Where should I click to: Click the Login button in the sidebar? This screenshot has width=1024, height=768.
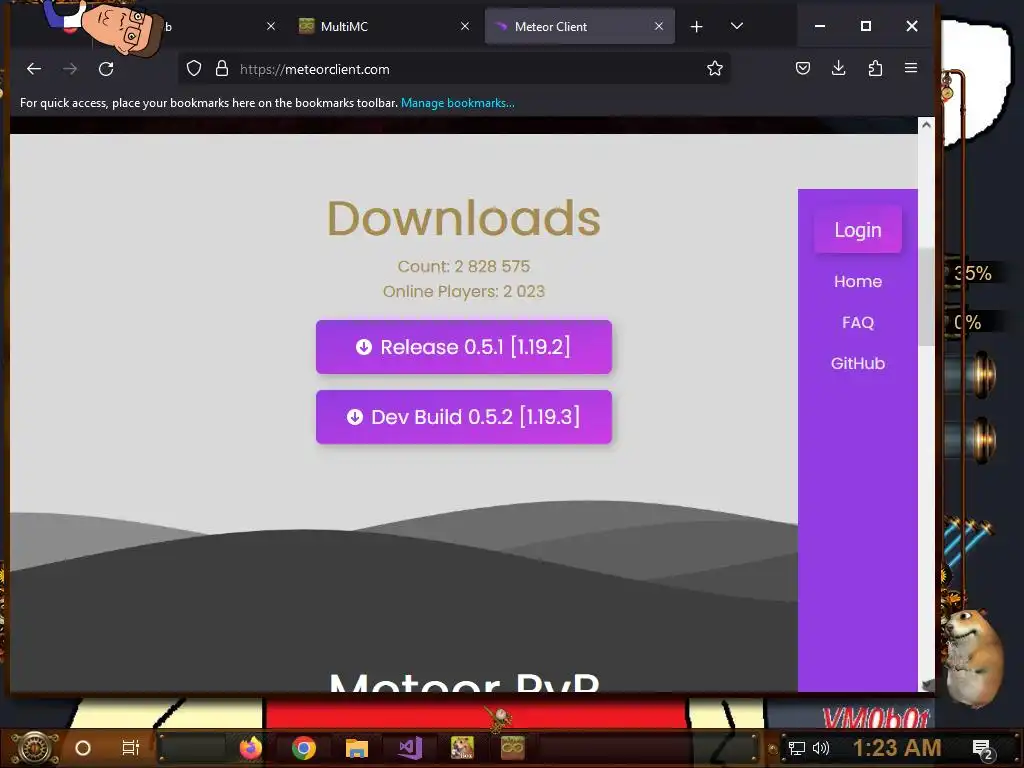857,230
